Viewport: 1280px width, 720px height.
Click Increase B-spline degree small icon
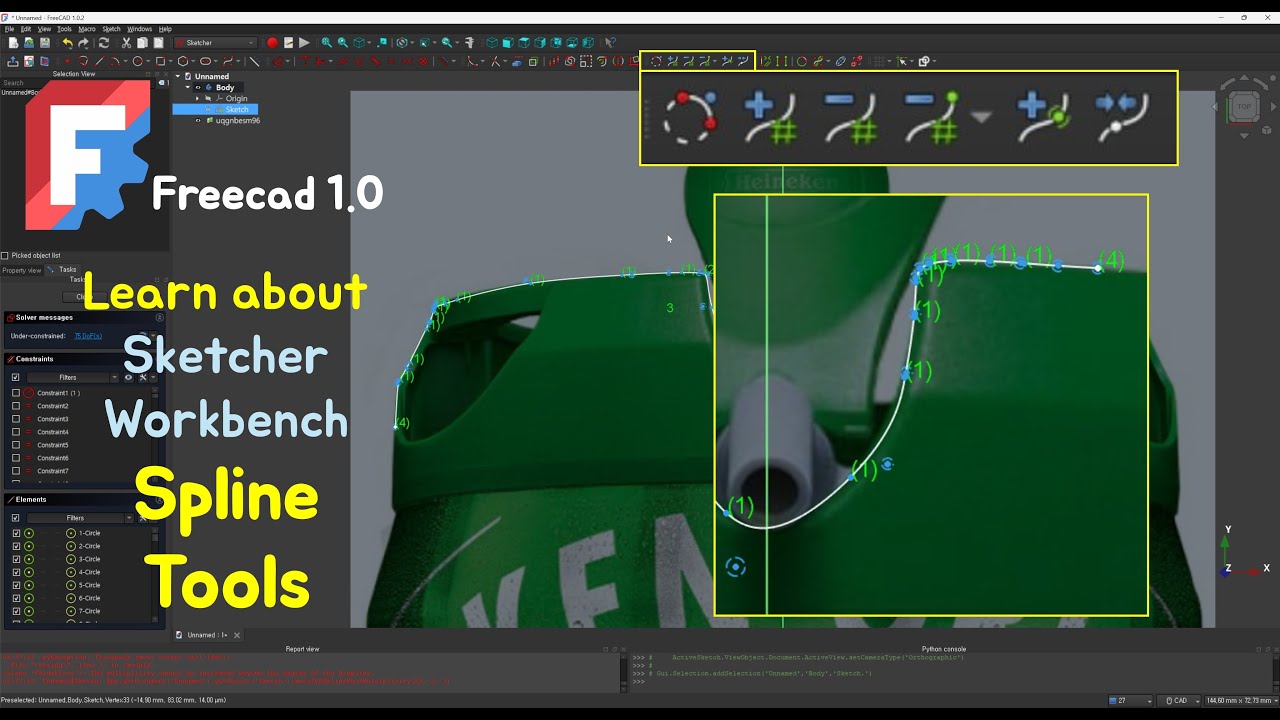point(673,61)
